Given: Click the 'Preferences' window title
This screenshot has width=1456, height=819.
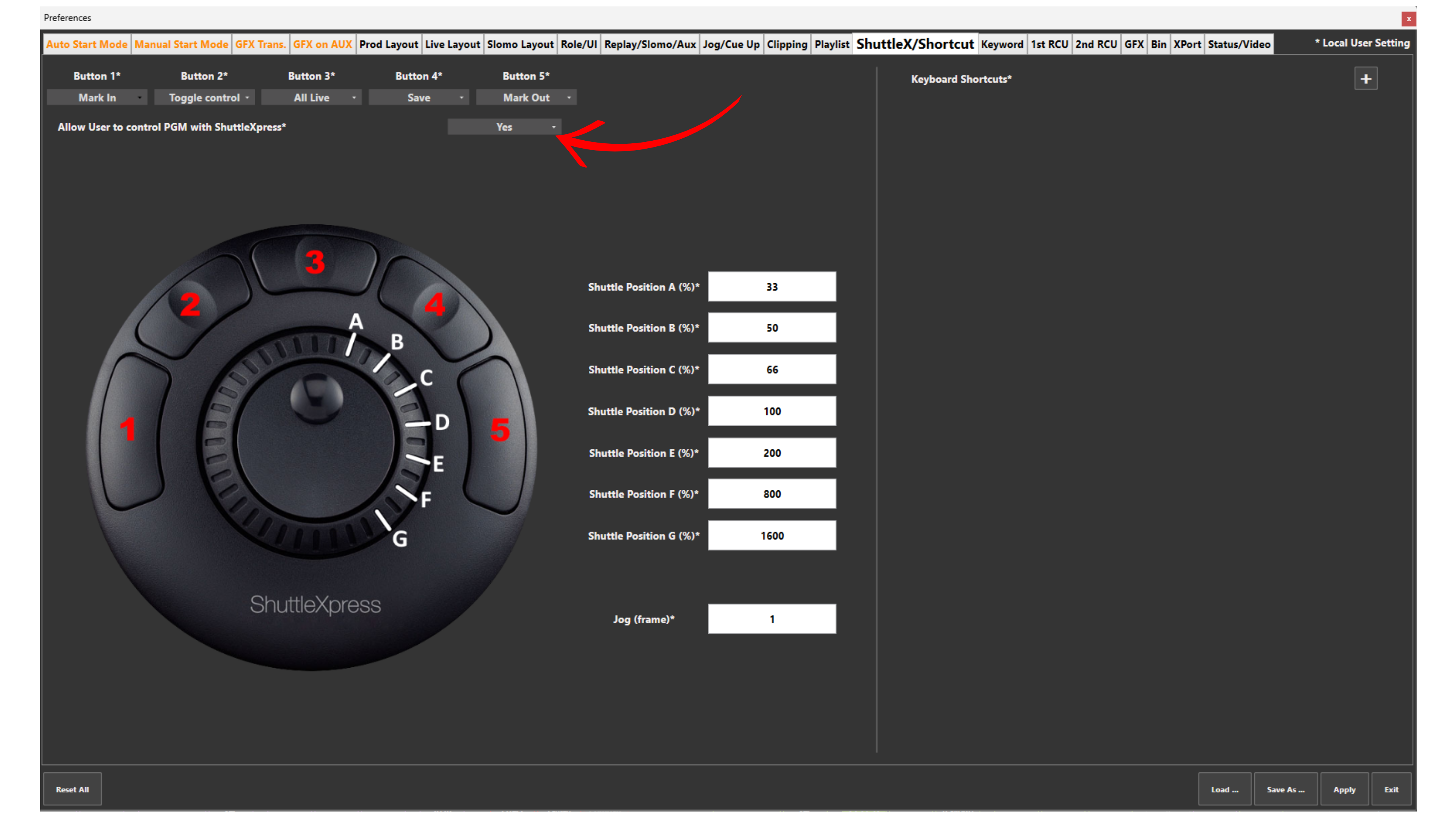Looking at the screenshot, I should (67, 17).
